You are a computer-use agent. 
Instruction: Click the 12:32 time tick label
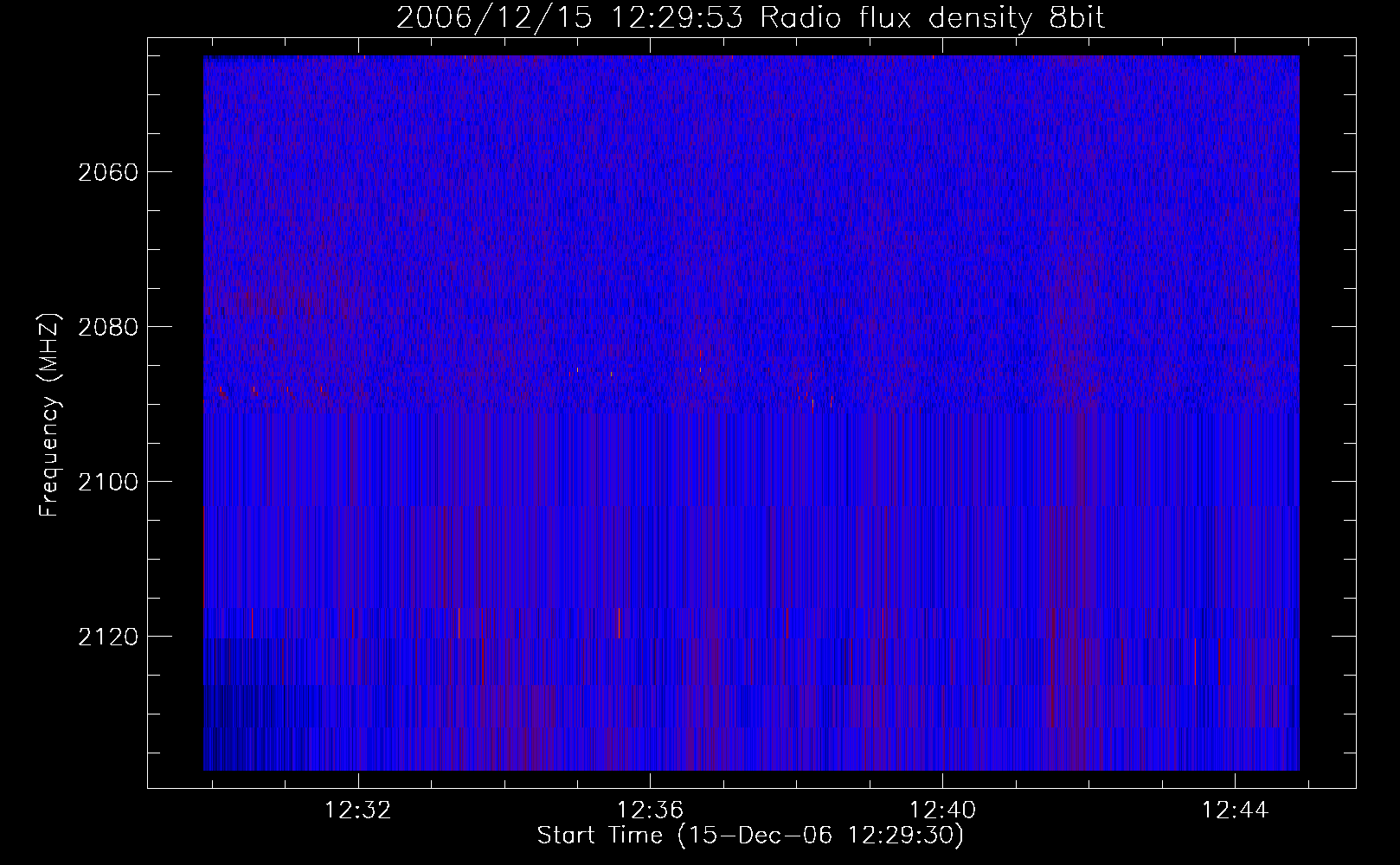click(357, 810)
